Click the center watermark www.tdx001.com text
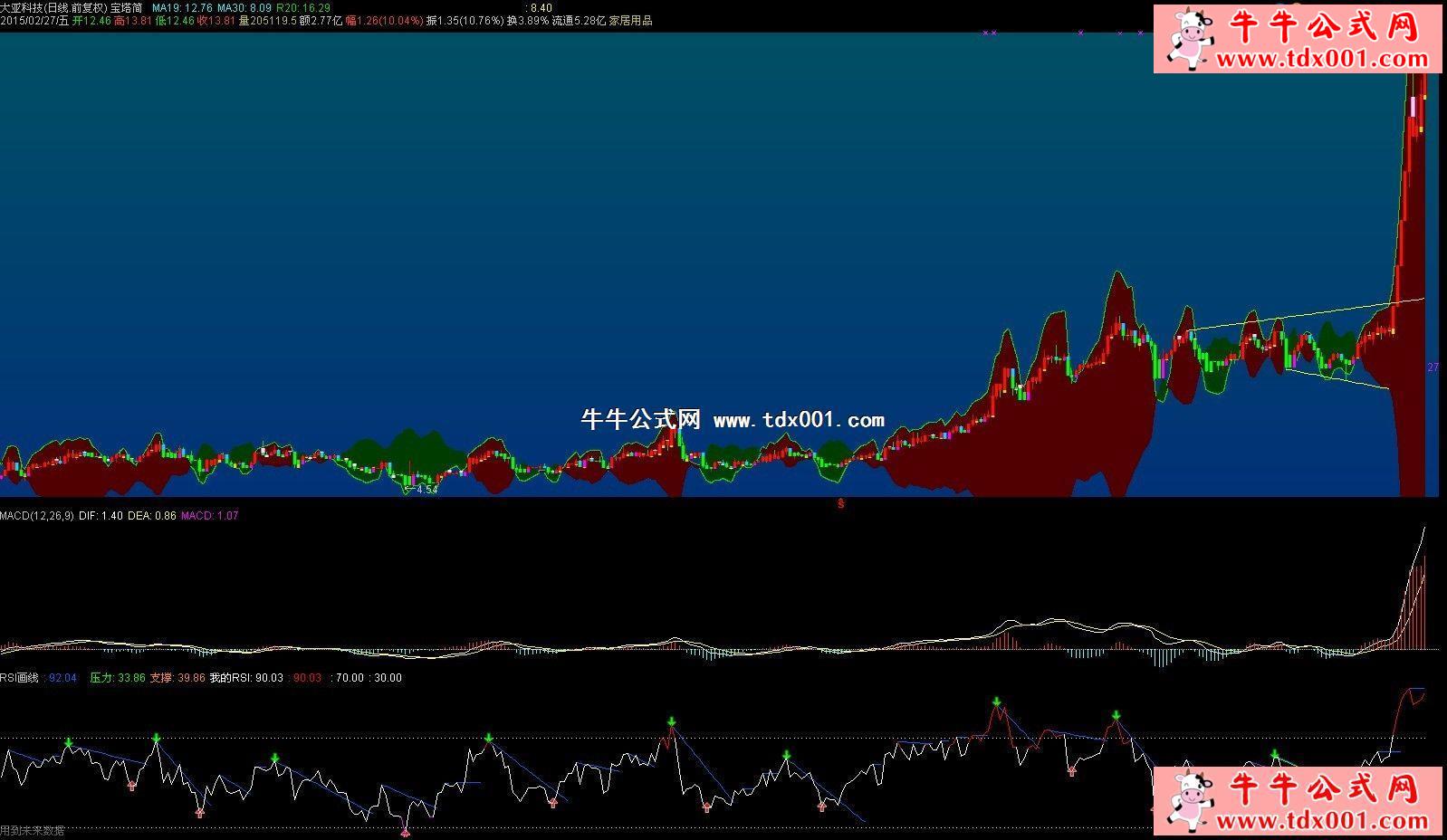Viewport: 1447px width, 840px height. click(x=799, y=420)
